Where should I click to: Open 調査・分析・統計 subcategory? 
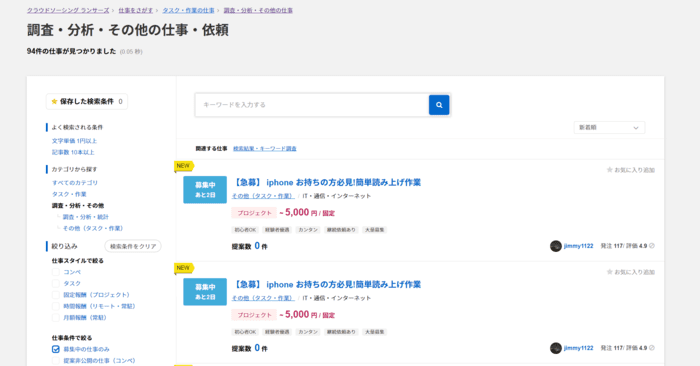pos(86,217)
